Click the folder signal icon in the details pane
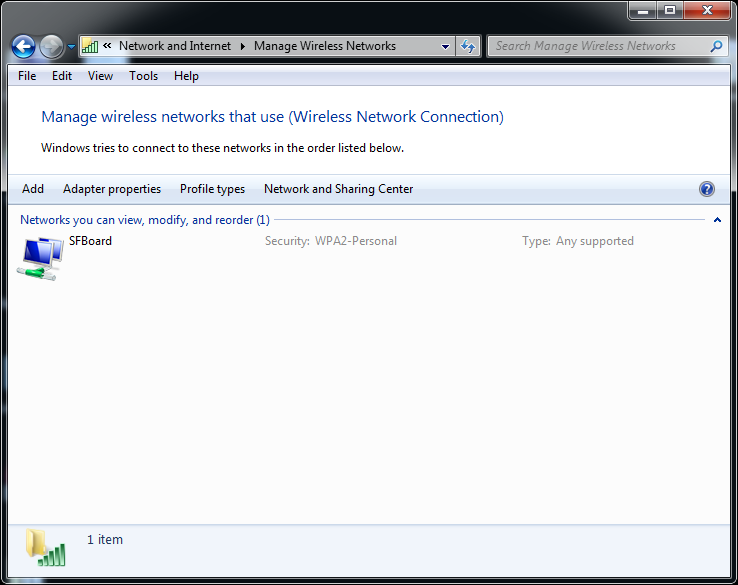 45,546
